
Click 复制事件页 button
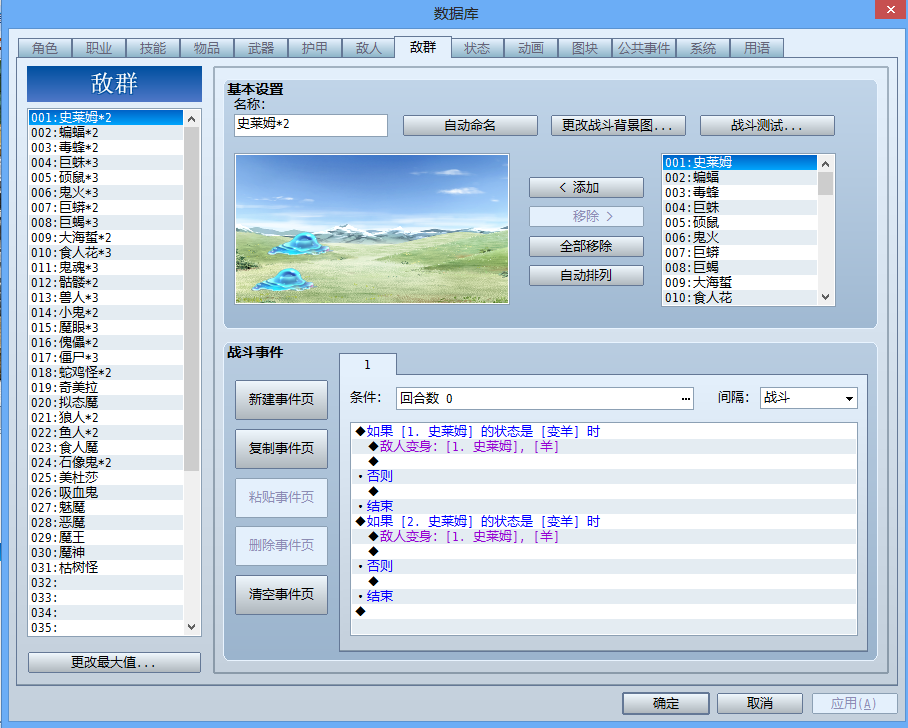coord(281,448)
